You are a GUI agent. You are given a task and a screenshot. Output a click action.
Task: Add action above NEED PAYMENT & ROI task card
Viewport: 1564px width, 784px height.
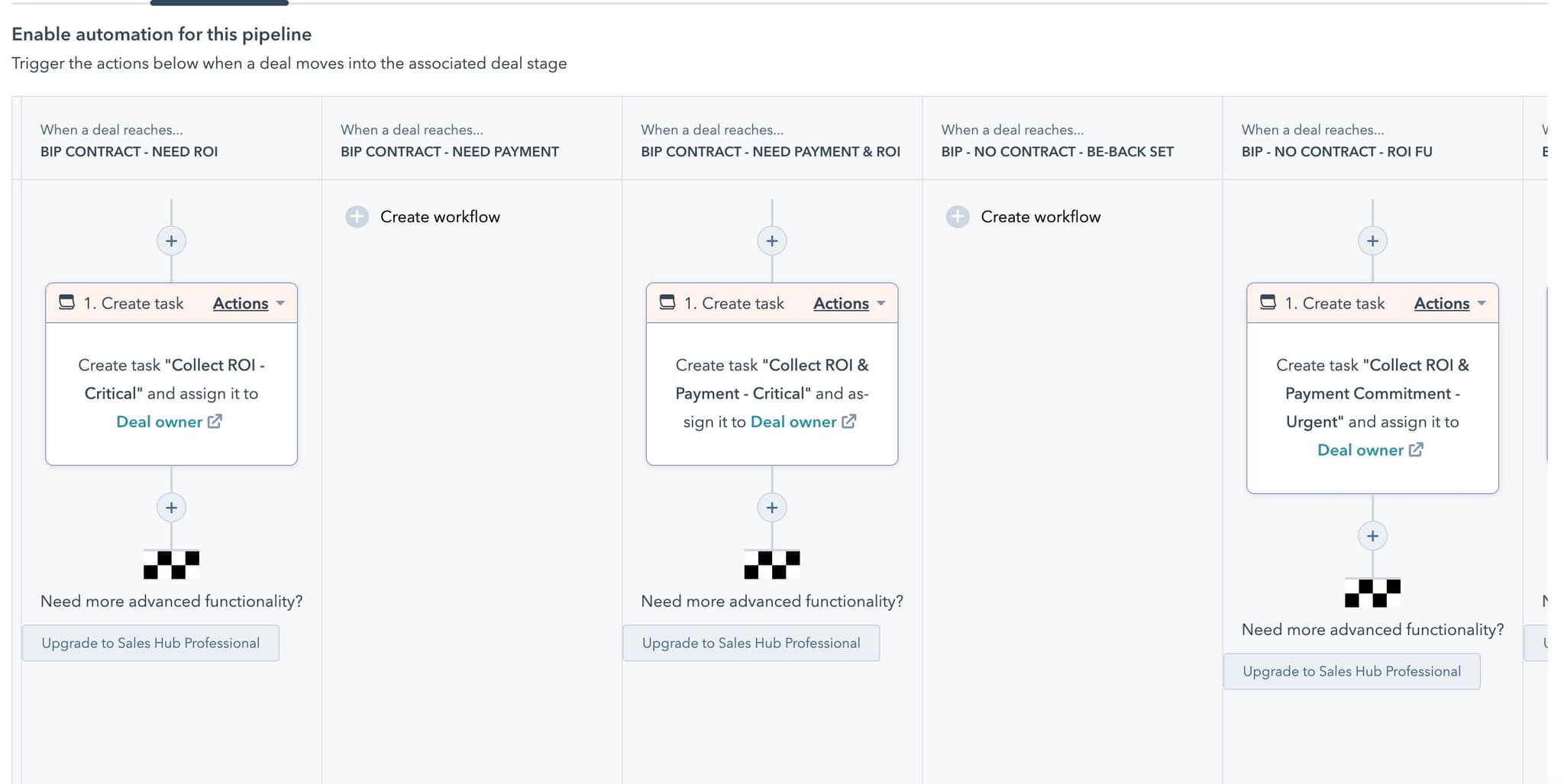[772, 241]
